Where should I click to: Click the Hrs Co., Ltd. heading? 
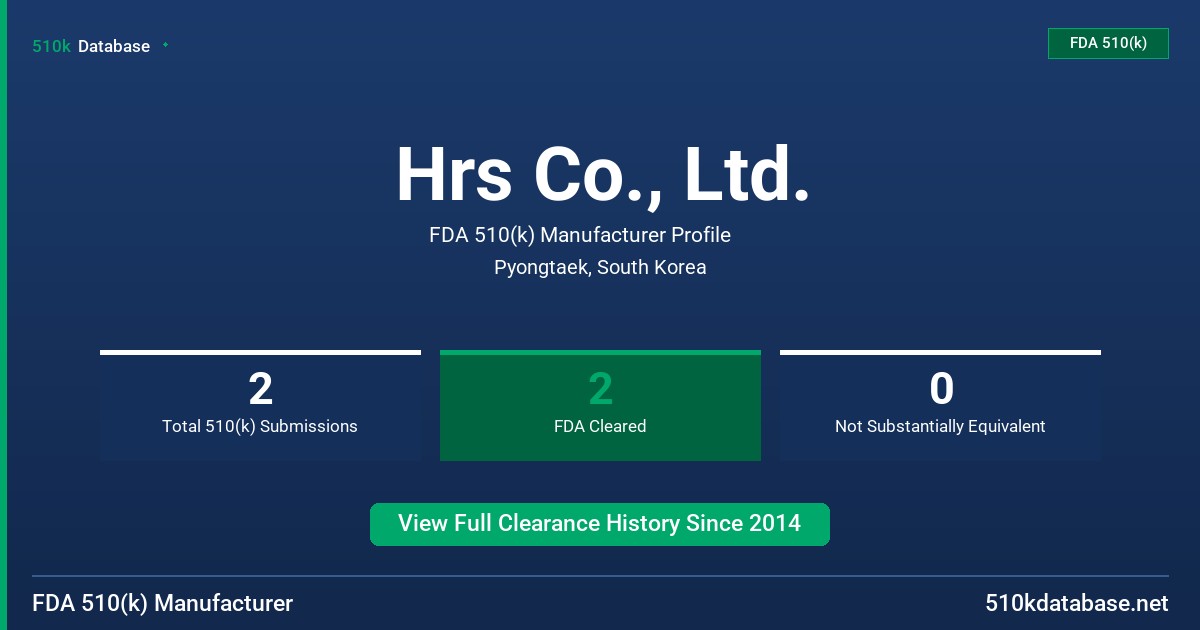pos(602,175)
